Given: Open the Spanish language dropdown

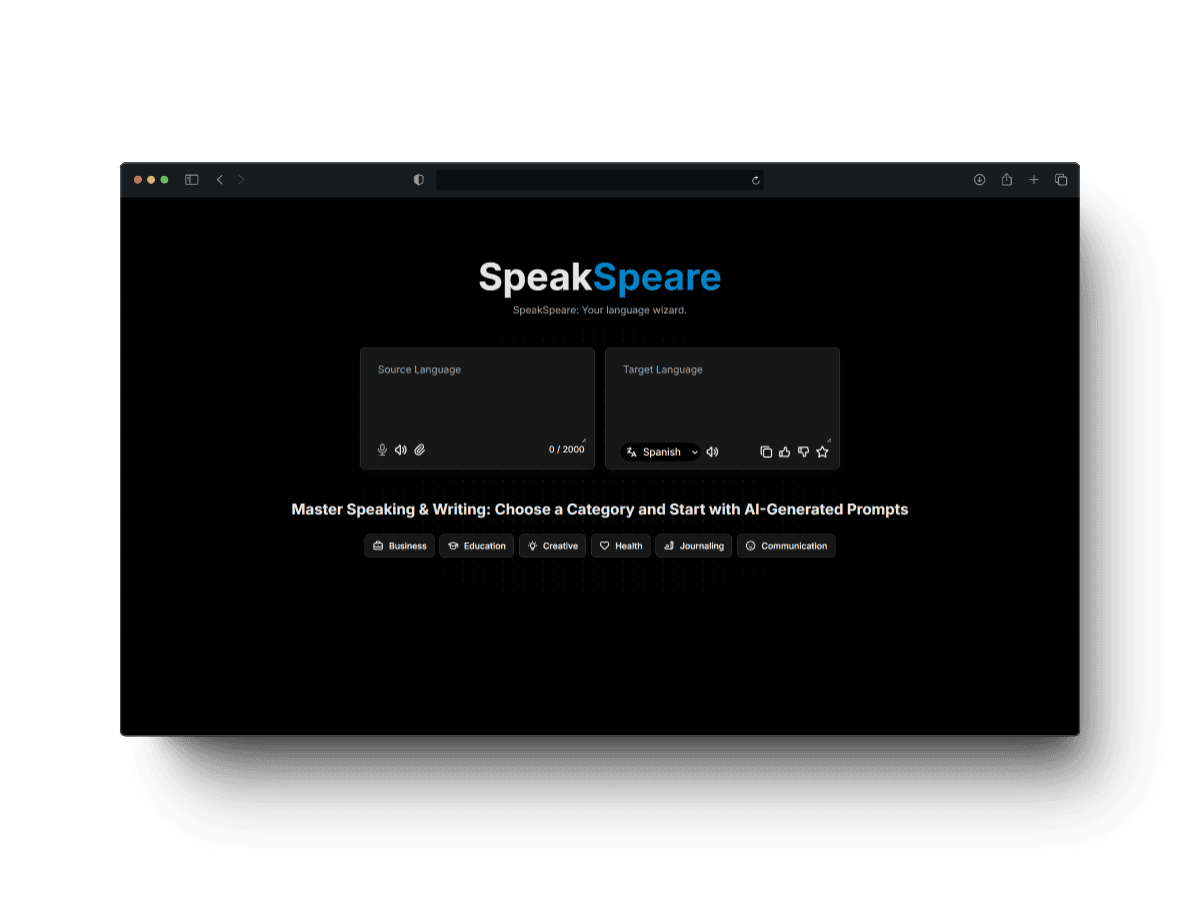Looking at the screenshot, I should [x=661, y=452].
